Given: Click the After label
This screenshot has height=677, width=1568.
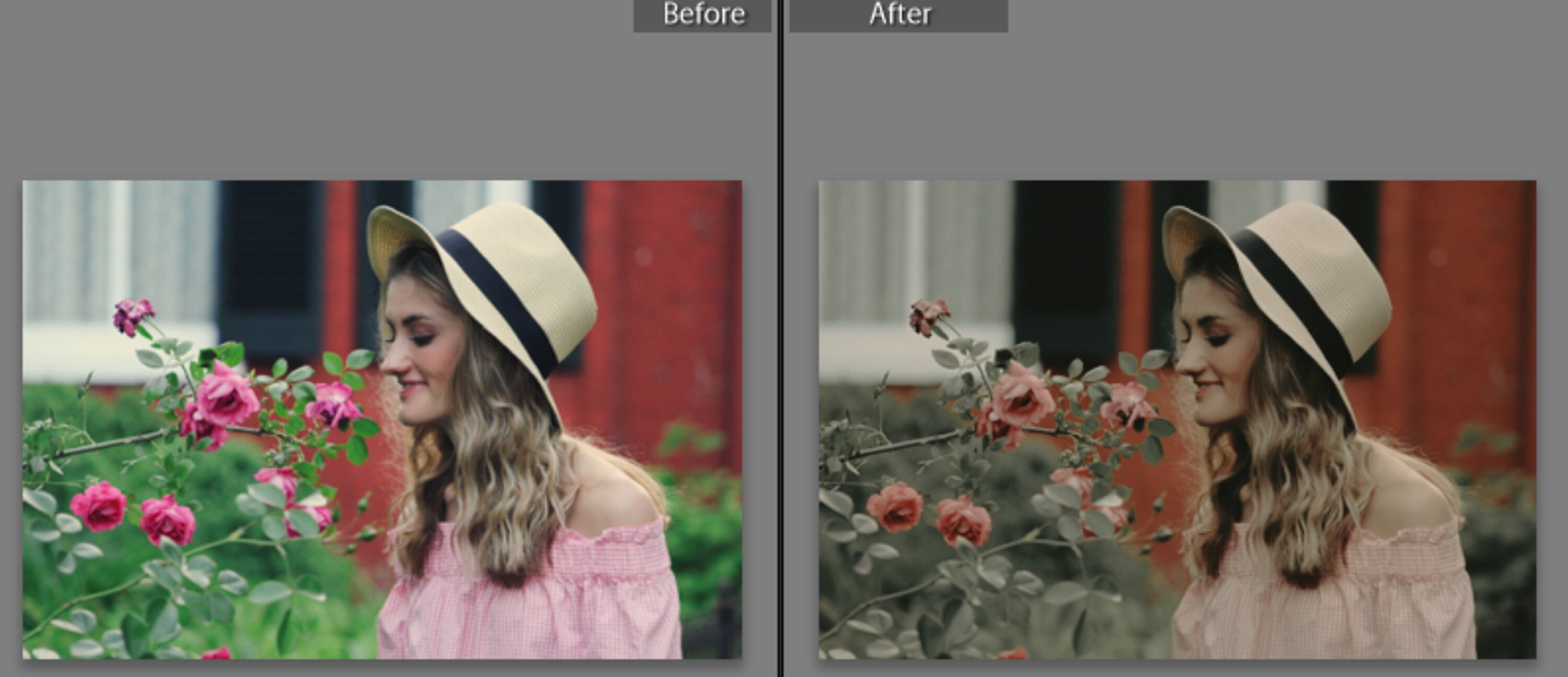Looking at the screenshot, I should [899, 15].
